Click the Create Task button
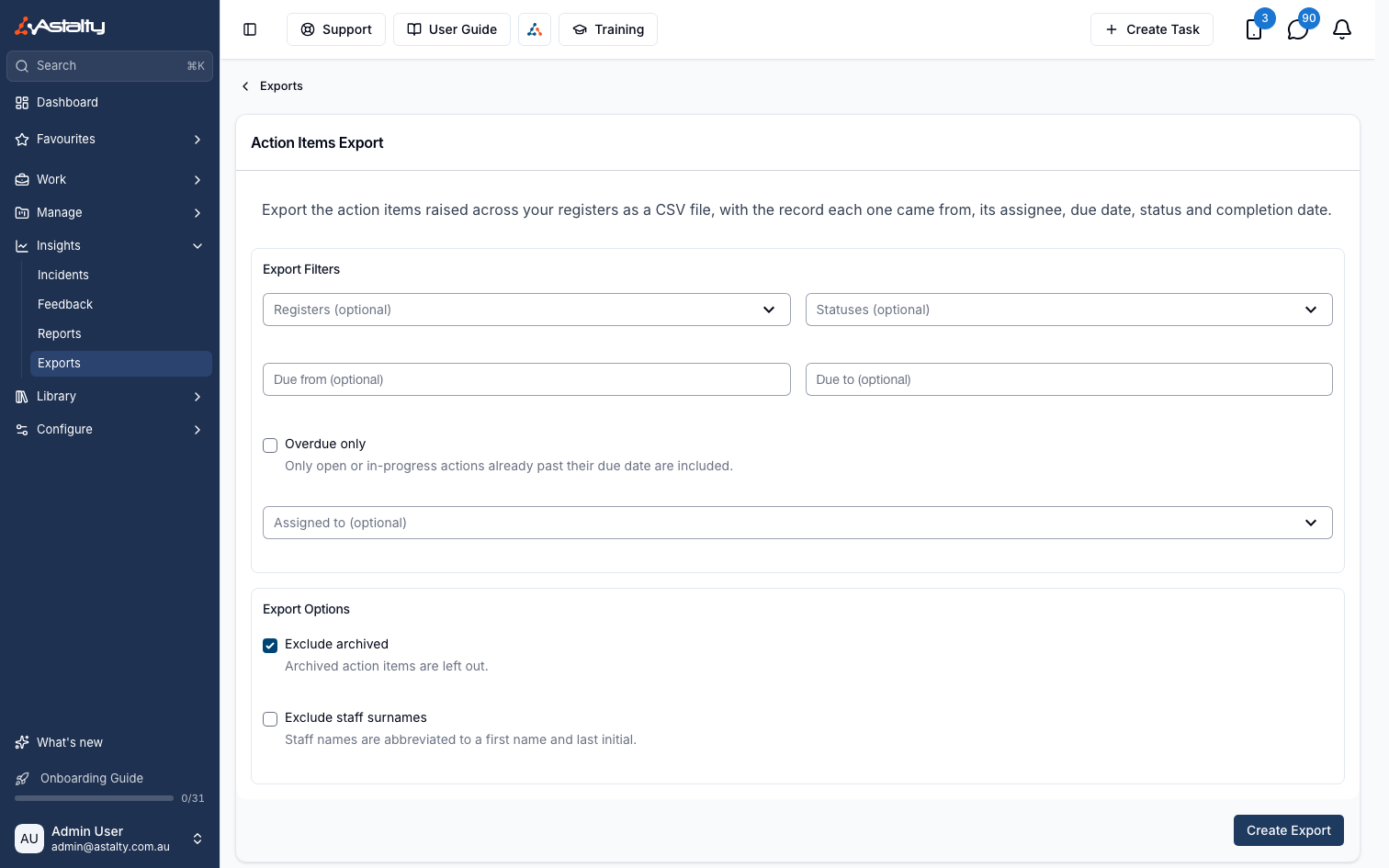The height and width of the screenshot is (868, 1389). point(1152,29)
